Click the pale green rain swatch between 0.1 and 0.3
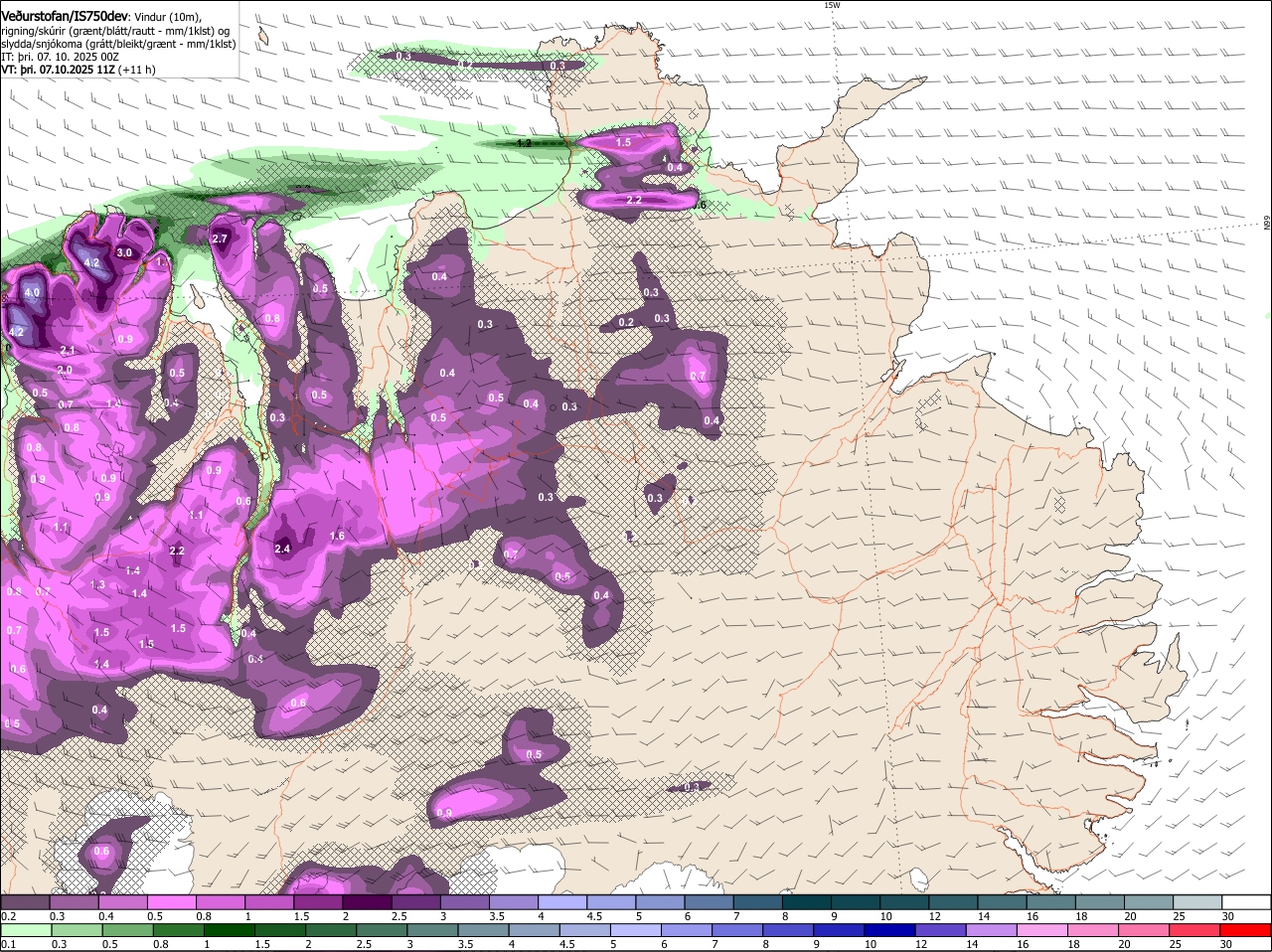Viewport: 1272px width, 952px height. click(25, 930)
